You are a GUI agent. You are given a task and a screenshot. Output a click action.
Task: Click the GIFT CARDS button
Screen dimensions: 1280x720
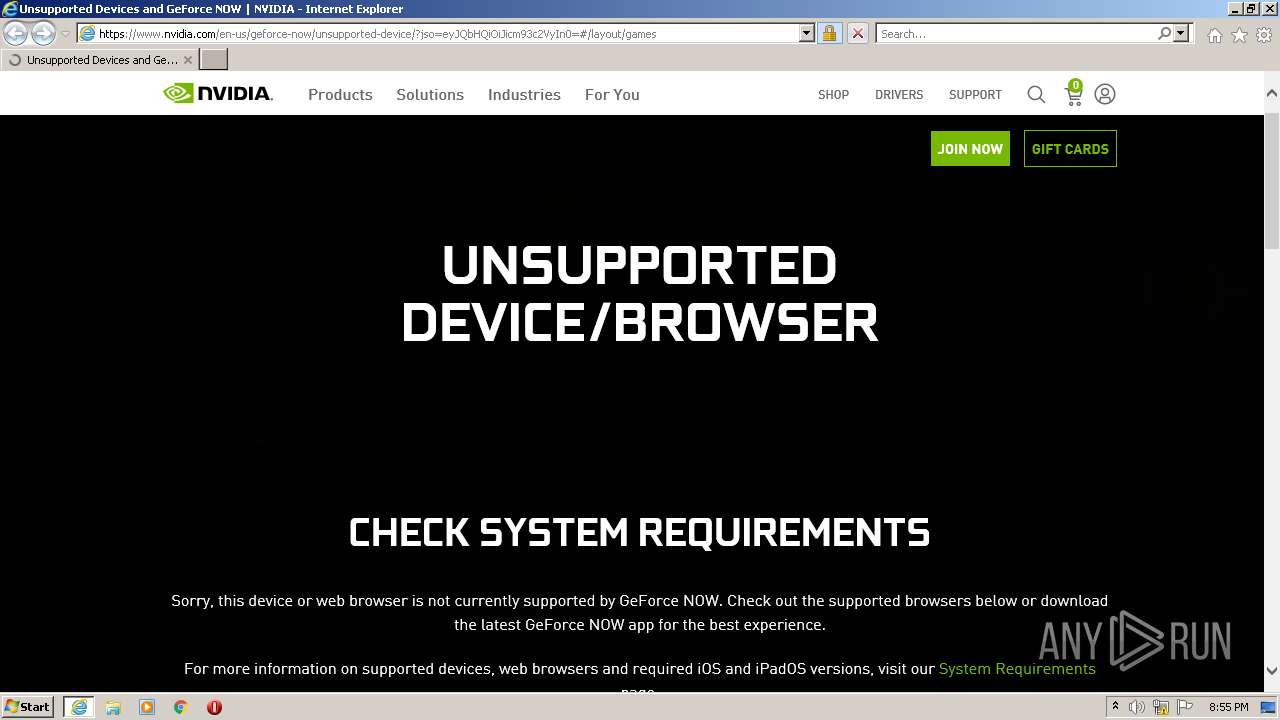[1070, 148]
